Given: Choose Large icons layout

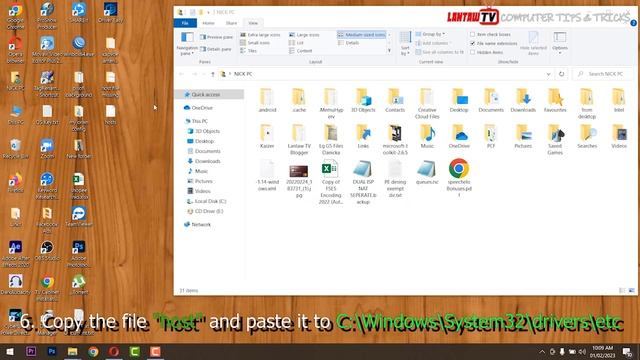Looking at the screenshot, I should pos(304,35).
